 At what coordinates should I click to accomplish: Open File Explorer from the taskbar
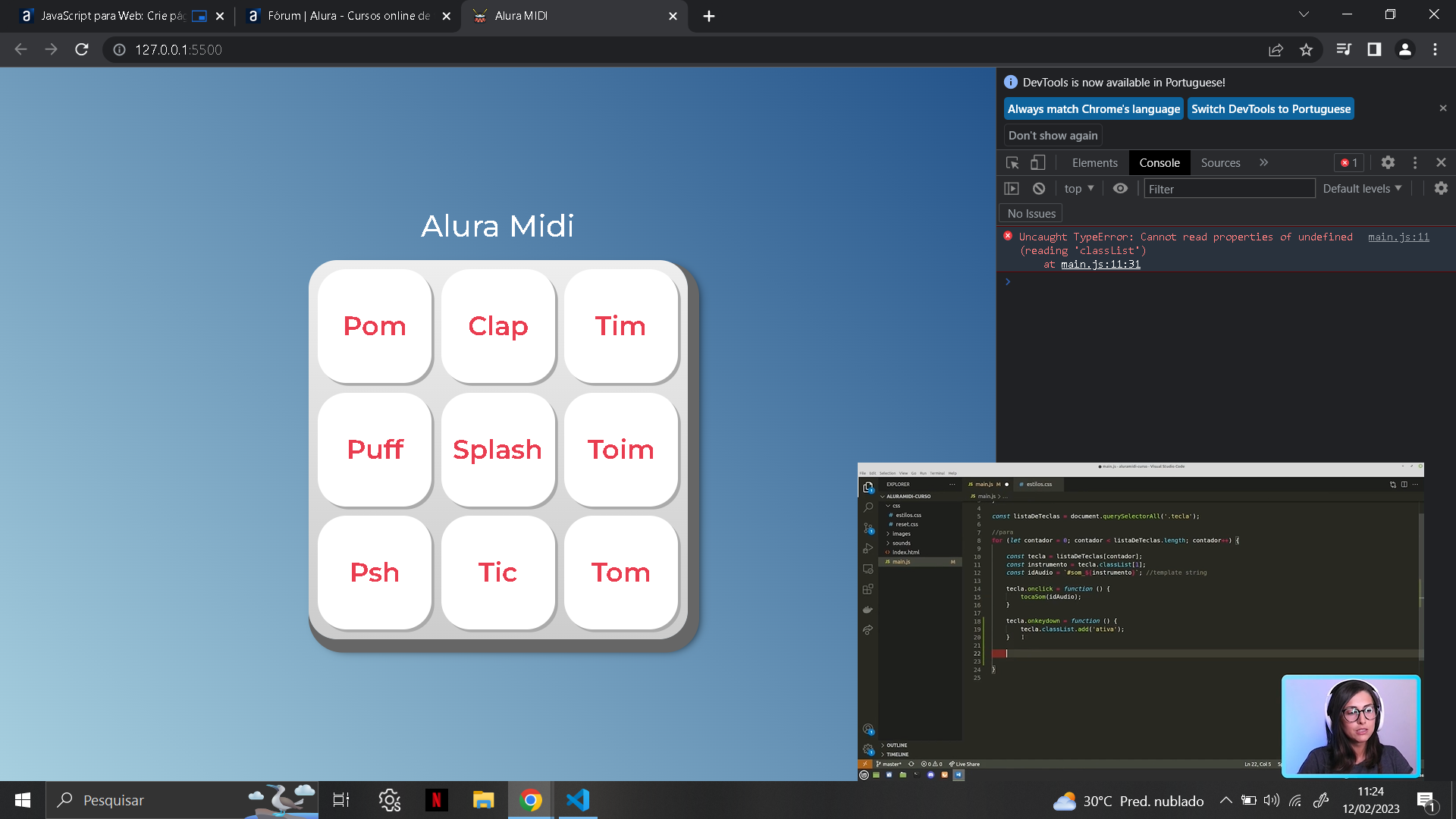coord(483,800)
